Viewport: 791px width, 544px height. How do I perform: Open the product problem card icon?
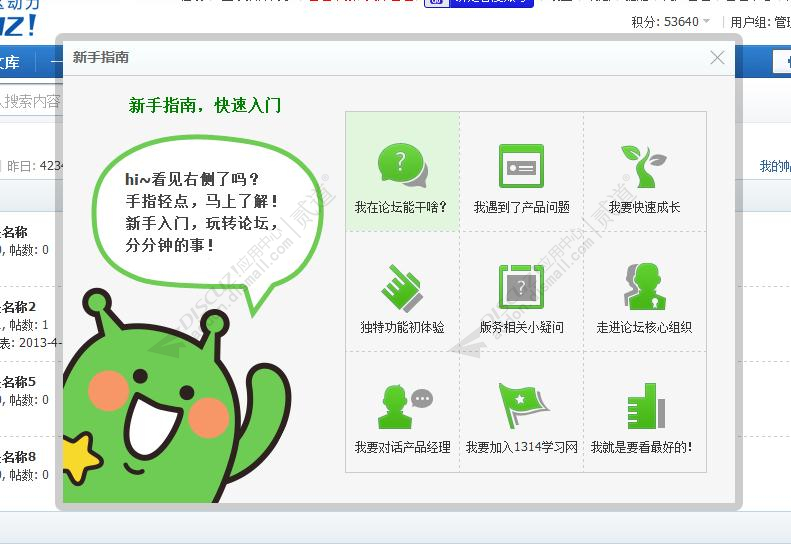click(521, 166)
